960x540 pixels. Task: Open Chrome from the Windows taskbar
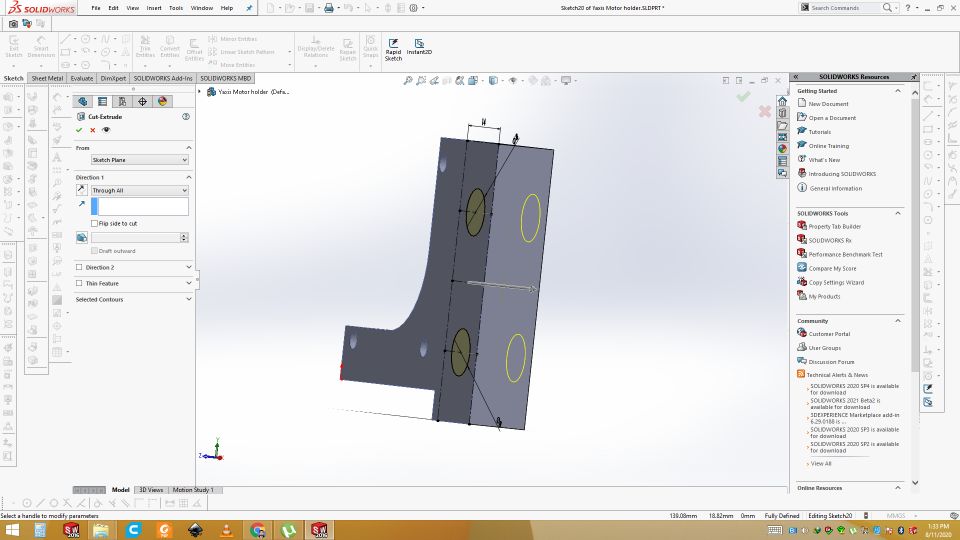coord(258,530)
